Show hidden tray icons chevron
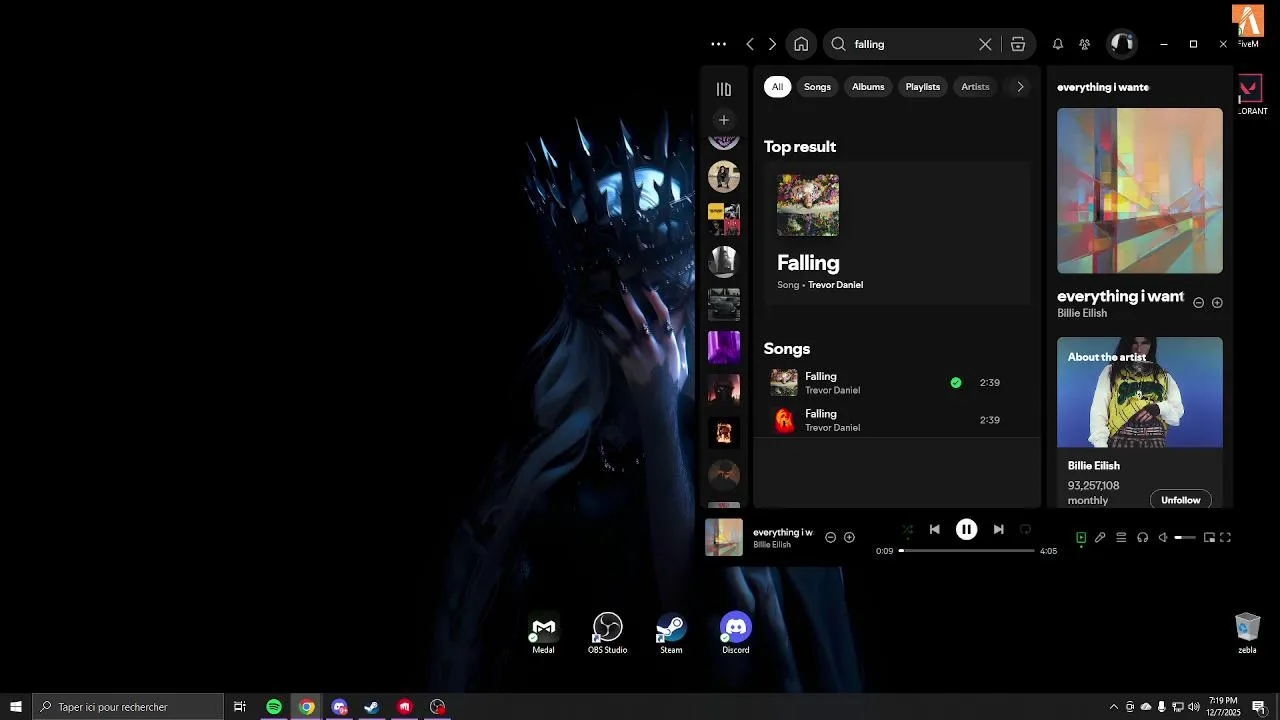The width and height of the screenshot is (1280, 720). tap(1114, 707)
